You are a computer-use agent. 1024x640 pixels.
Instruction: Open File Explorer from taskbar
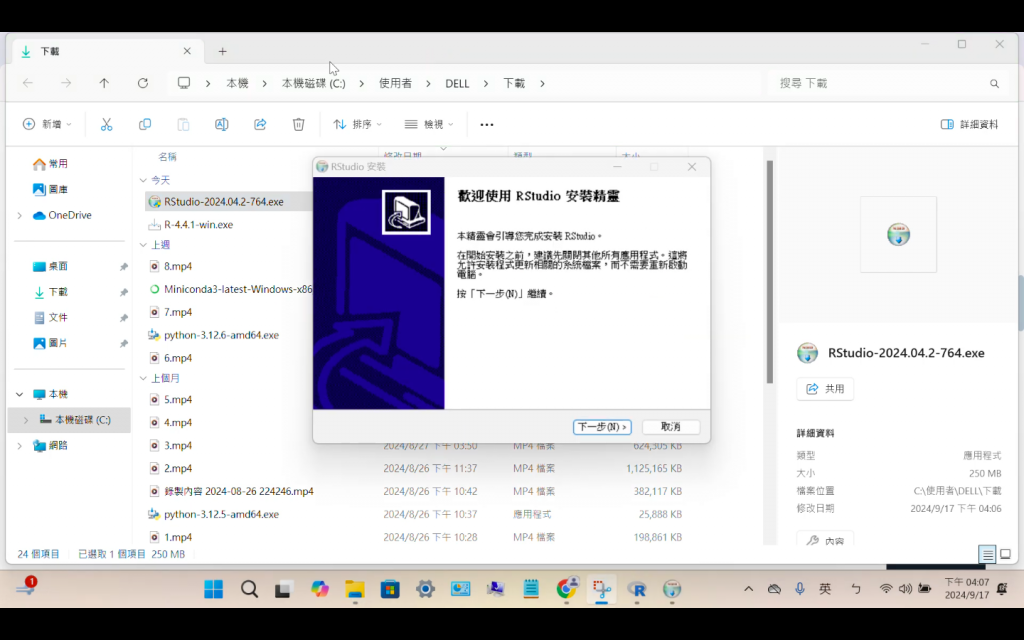[x=355, y=589]
